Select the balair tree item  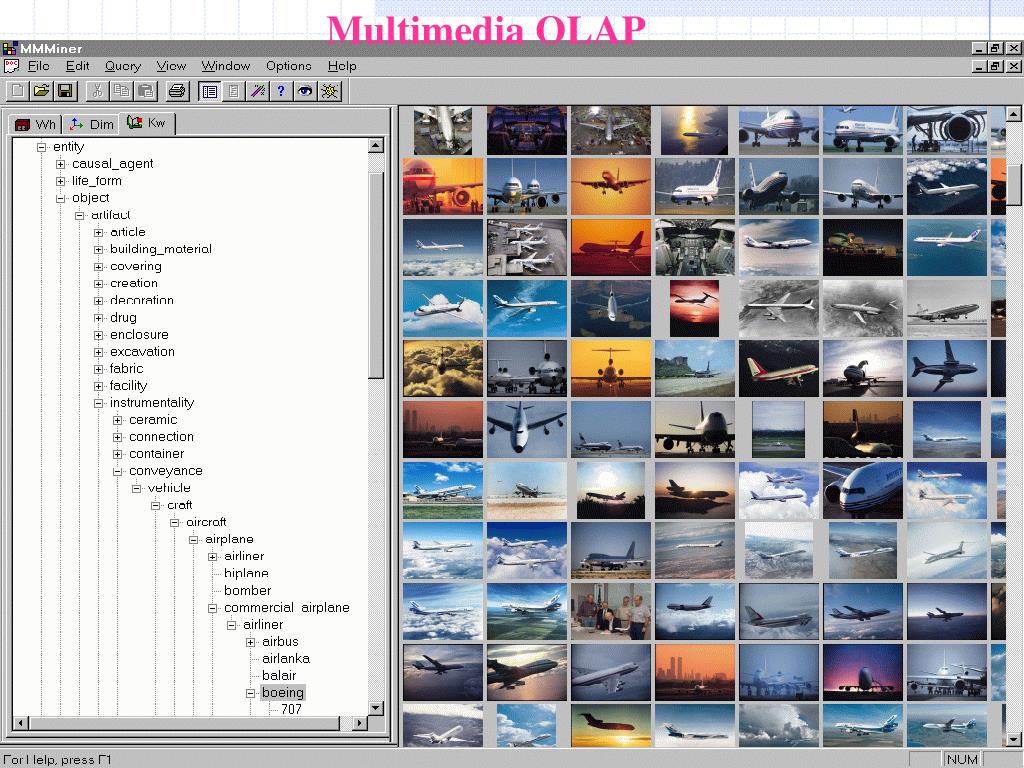coord(279,675)
